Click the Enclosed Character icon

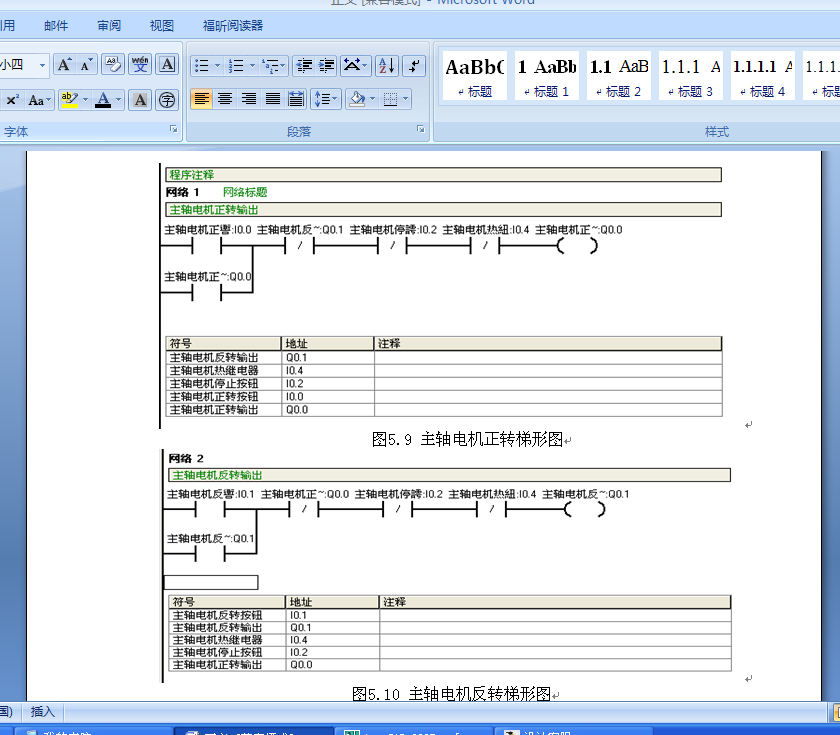point(167,100)
